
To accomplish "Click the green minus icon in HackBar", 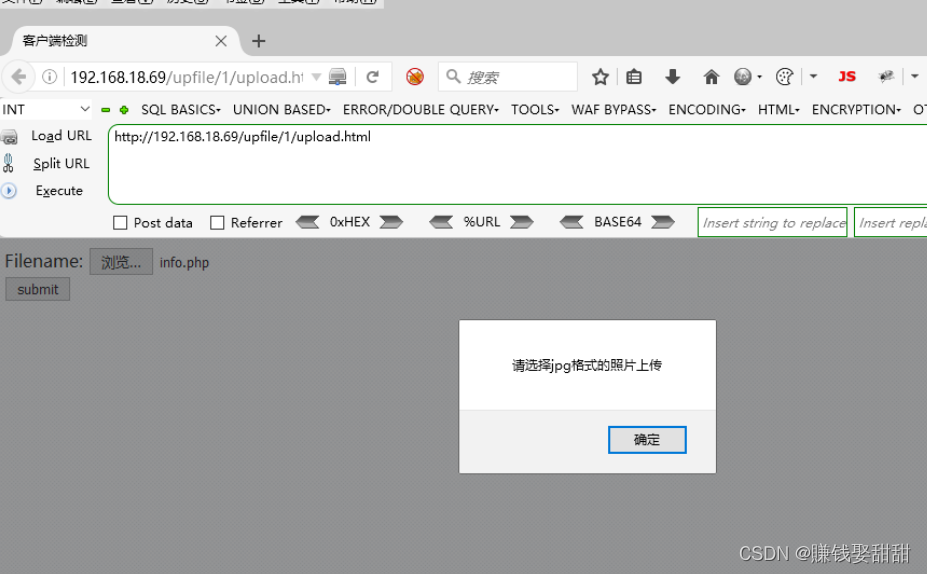I will [x=106, y=110].
